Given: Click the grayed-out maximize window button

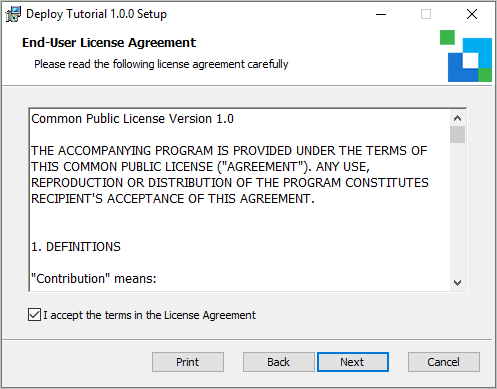Looking at the screenshot, I should pyautogui.click(x=426, y=14).
